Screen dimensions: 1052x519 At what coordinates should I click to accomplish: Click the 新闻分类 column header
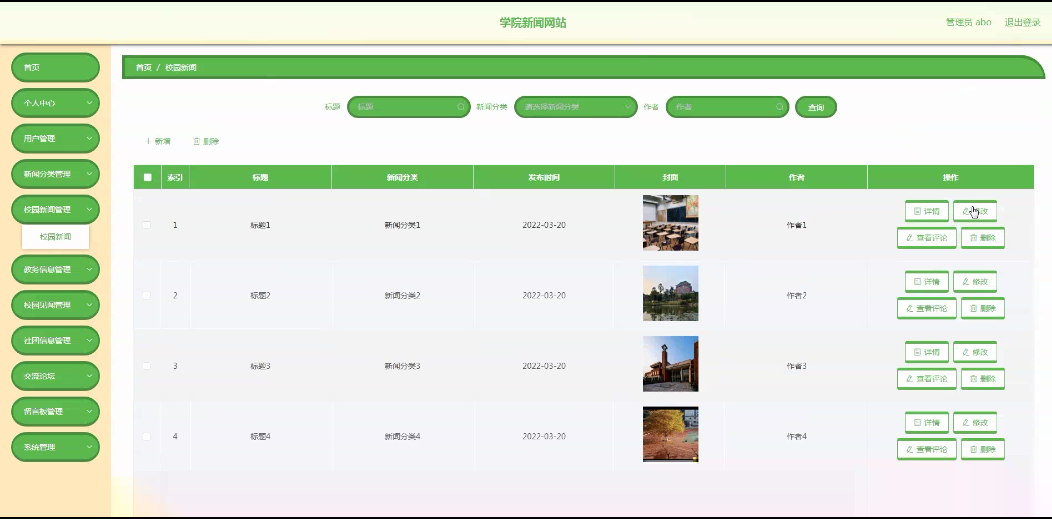[x=402, y=178]
